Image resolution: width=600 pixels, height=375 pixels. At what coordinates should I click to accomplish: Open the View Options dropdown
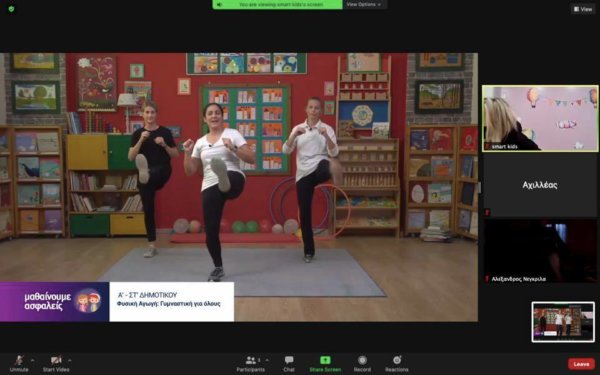[364, 5]
